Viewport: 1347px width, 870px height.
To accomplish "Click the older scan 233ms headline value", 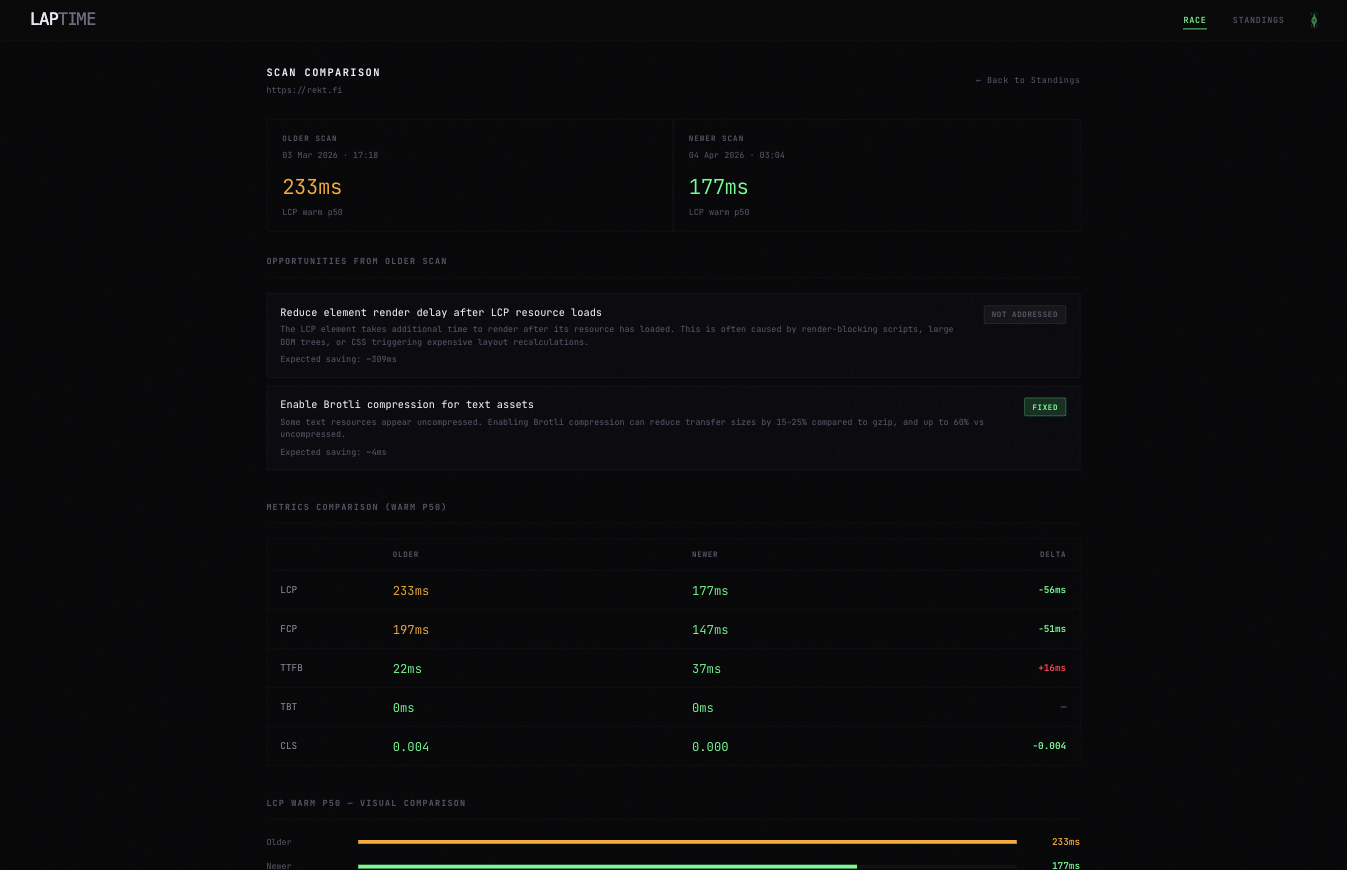I will coord(312,187).
